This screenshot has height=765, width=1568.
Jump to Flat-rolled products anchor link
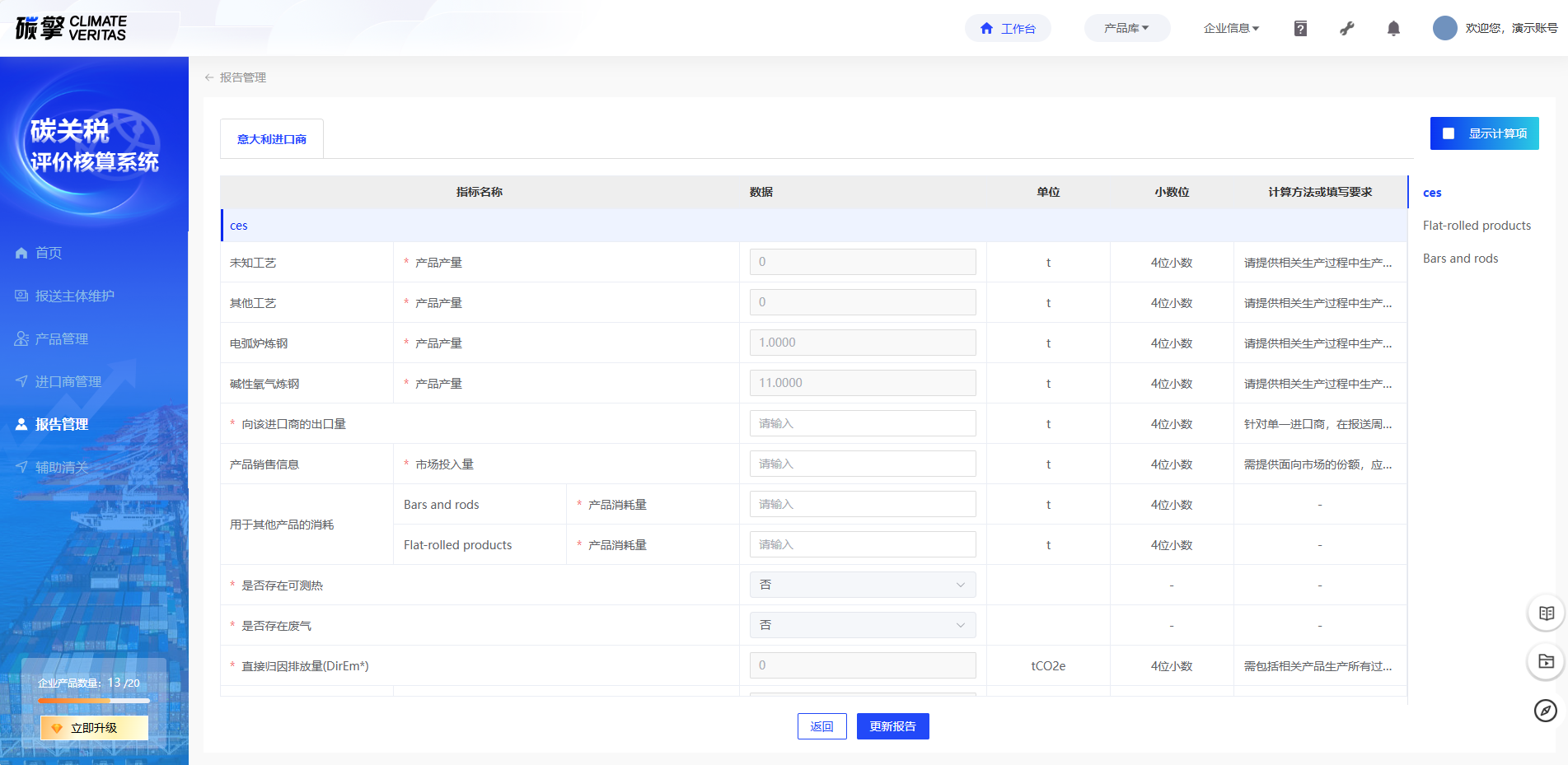click(x=1477, y=226)
